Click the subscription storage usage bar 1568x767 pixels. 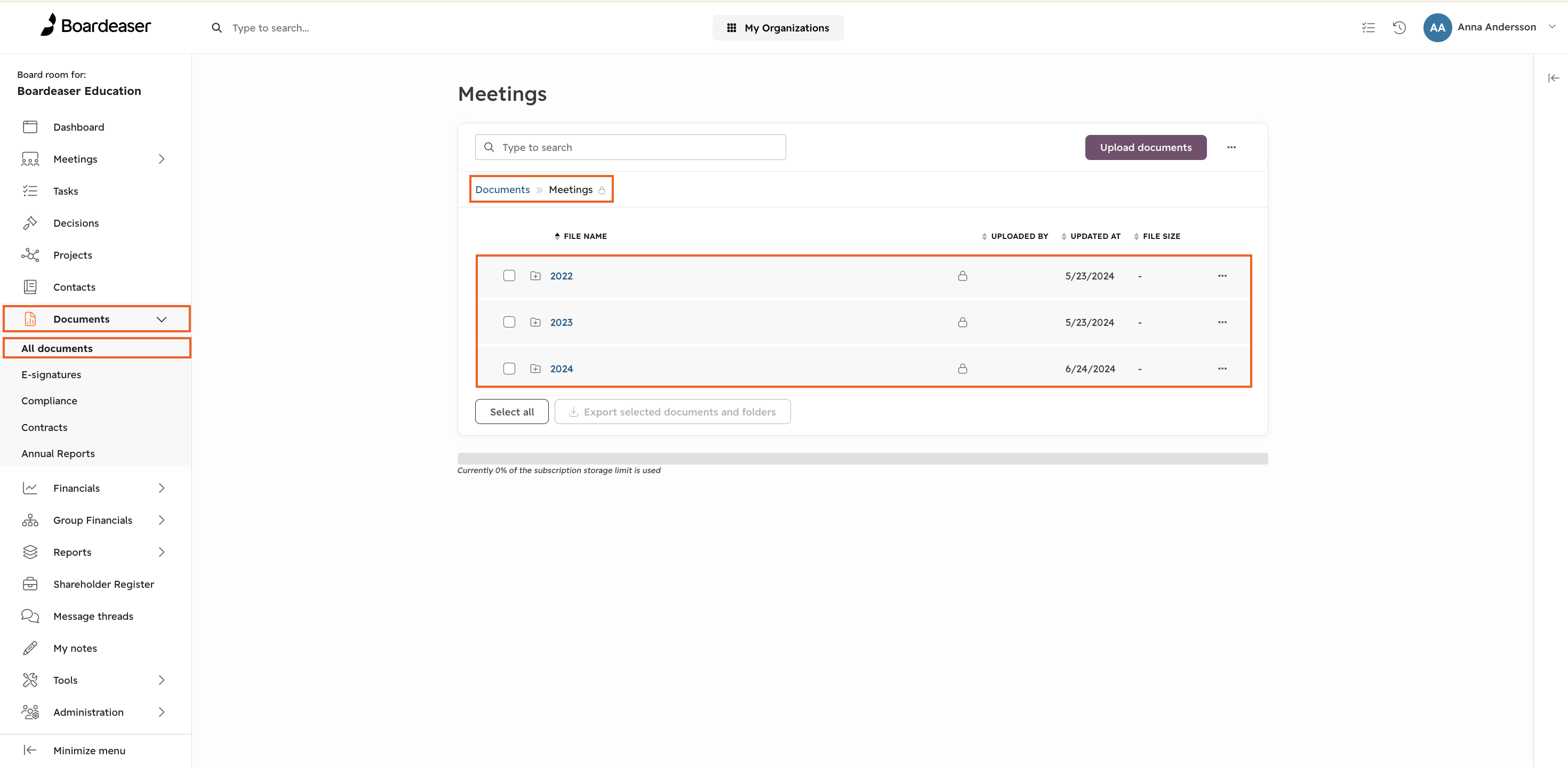(862, 458)
